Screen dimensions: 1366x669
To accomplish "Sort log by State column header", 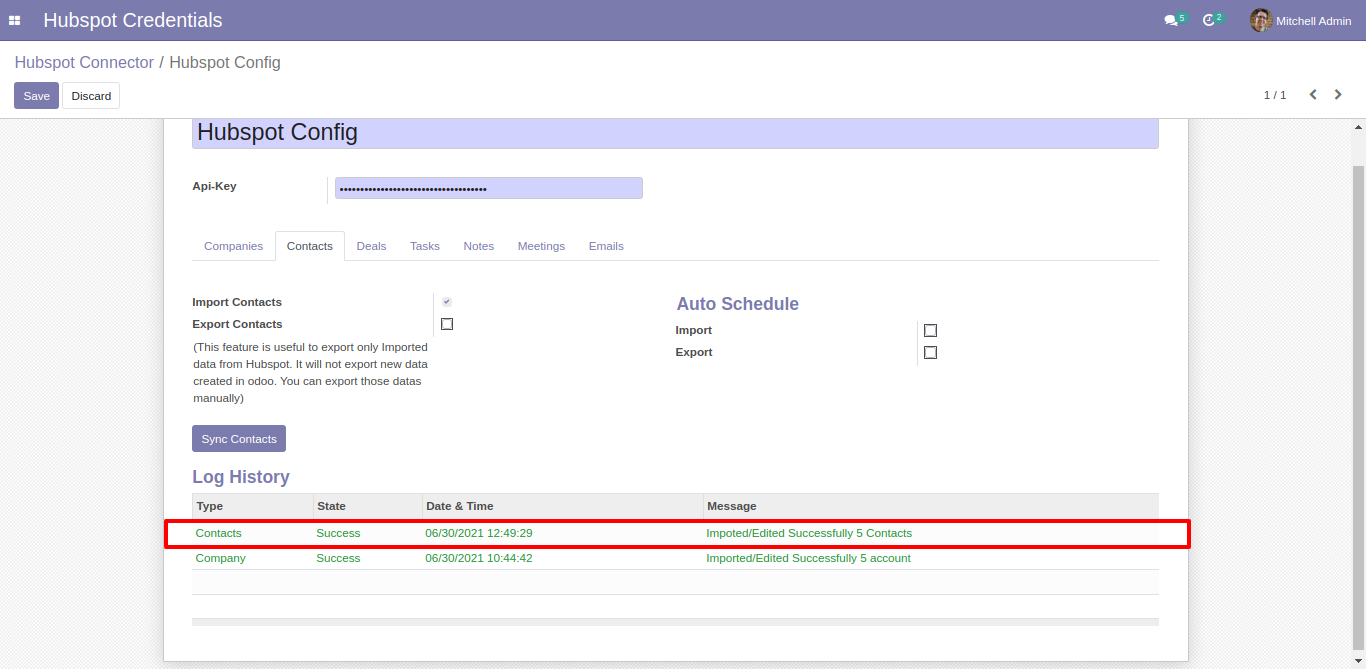I will click(x=367, y=506).
